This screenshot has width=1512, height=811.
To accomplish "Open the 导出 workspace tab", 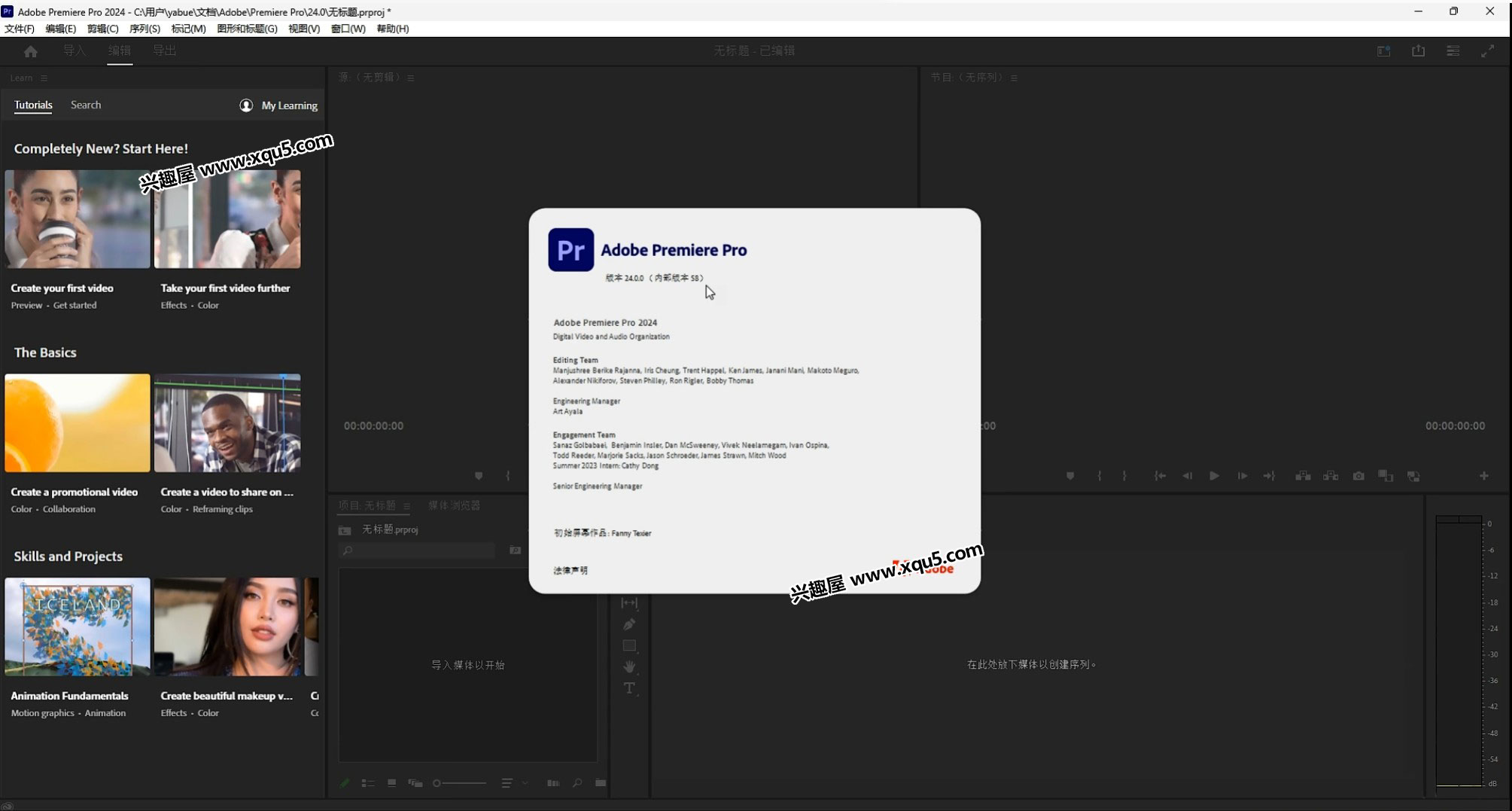I will (164, 50).
